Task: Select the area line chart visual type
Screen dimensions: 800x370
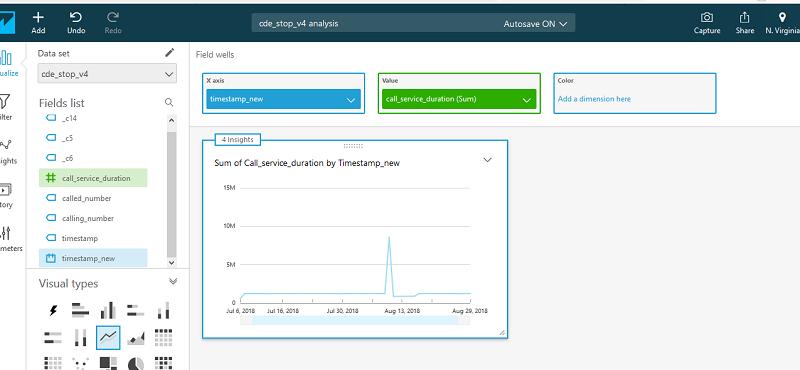Action: tap(135, 337)
